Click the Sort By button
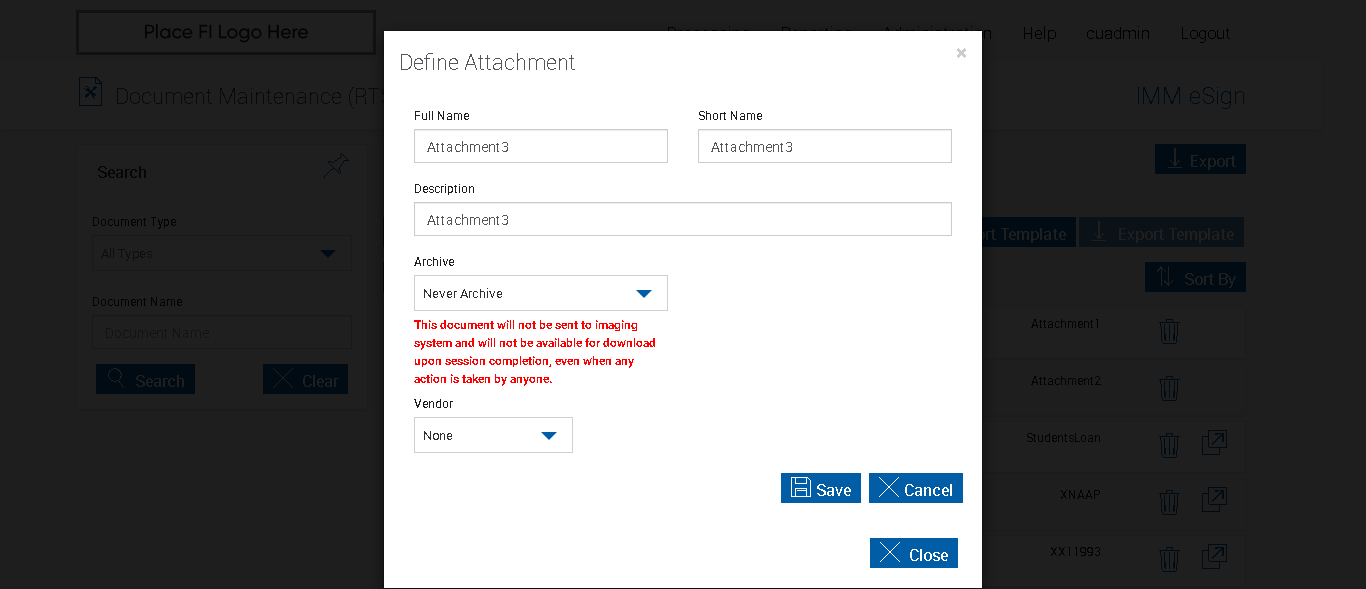This screenshot has width=1366, height=589. tap(1195, 278)
